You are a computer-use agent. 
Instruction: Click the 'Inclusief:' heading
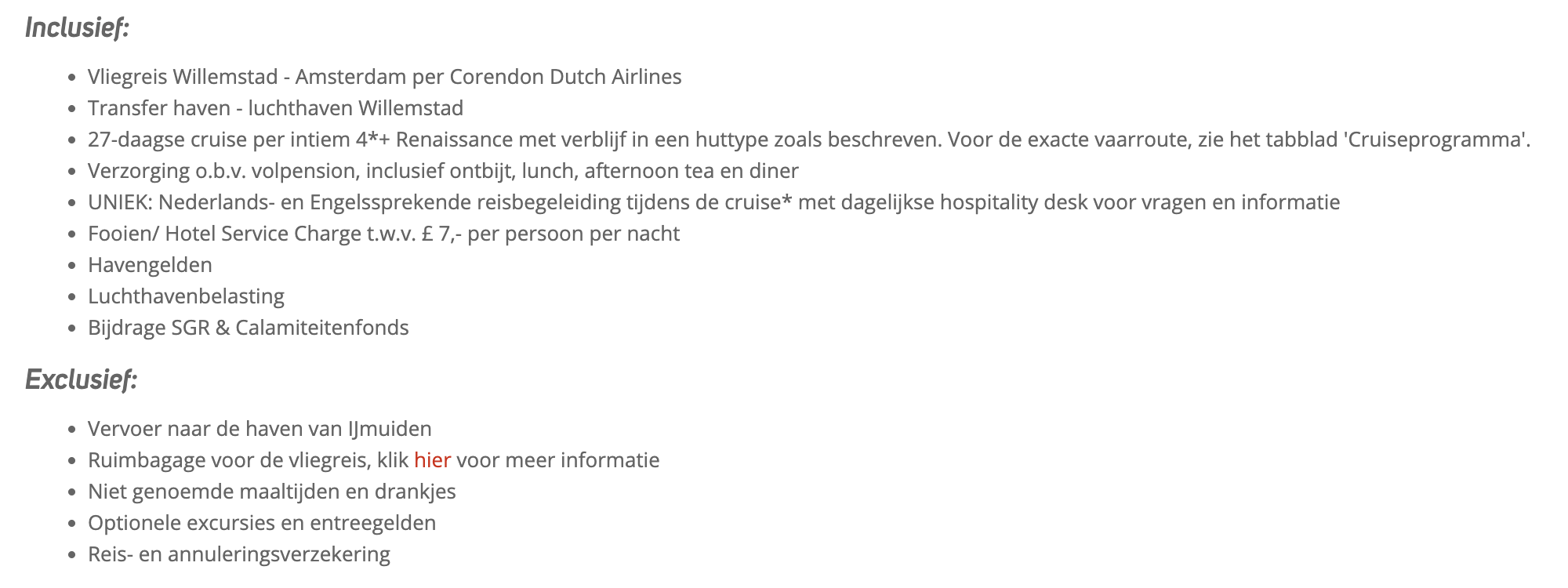77,28
